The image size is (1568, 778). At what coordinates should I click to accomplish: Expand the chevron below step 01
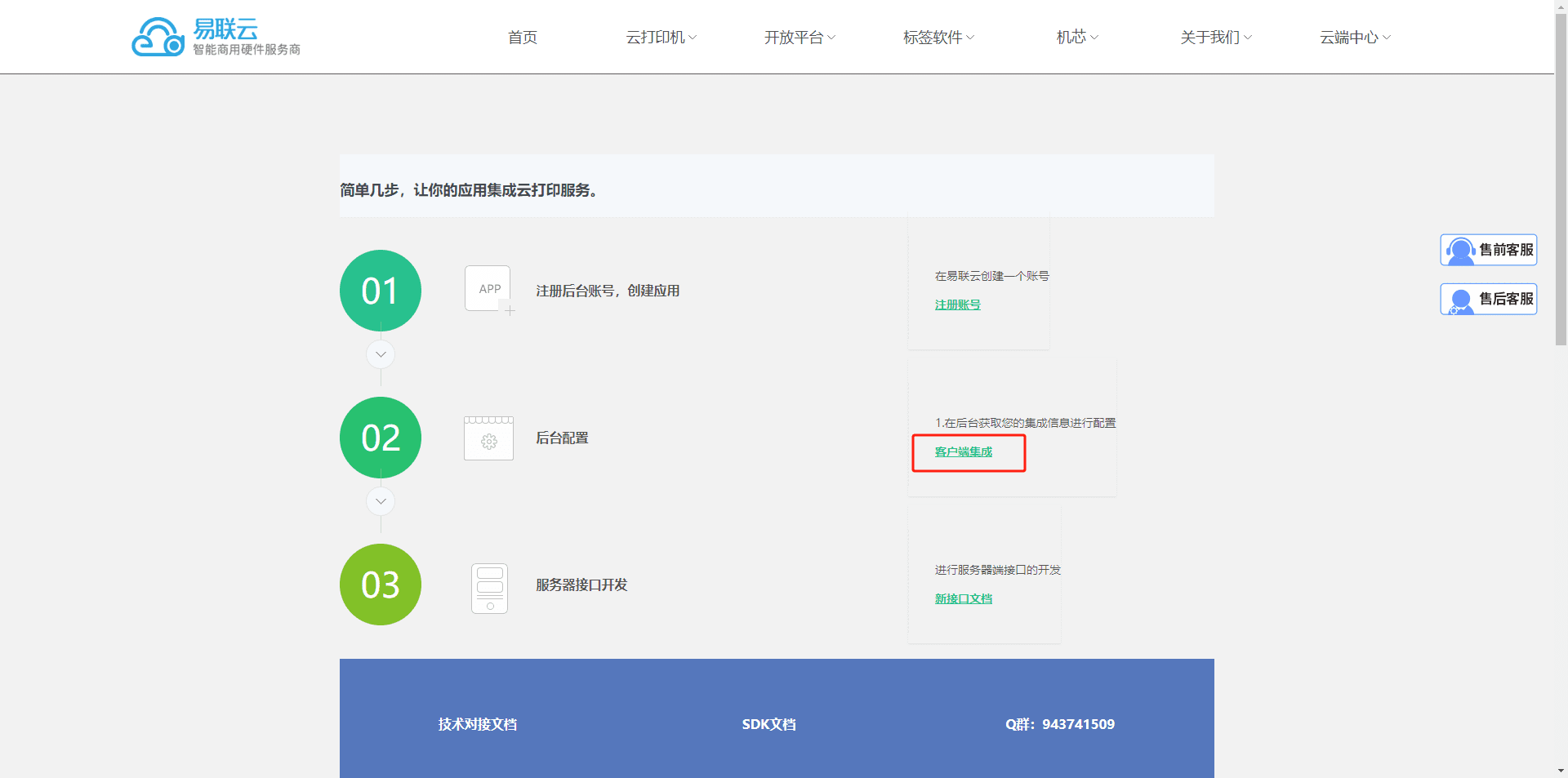coord(381,354)
